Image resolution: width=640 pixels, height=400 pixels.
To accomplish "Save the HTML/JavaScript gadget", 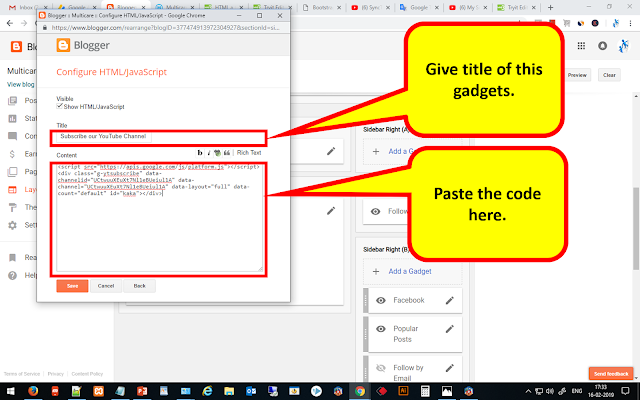I will [x=72, y=286].
